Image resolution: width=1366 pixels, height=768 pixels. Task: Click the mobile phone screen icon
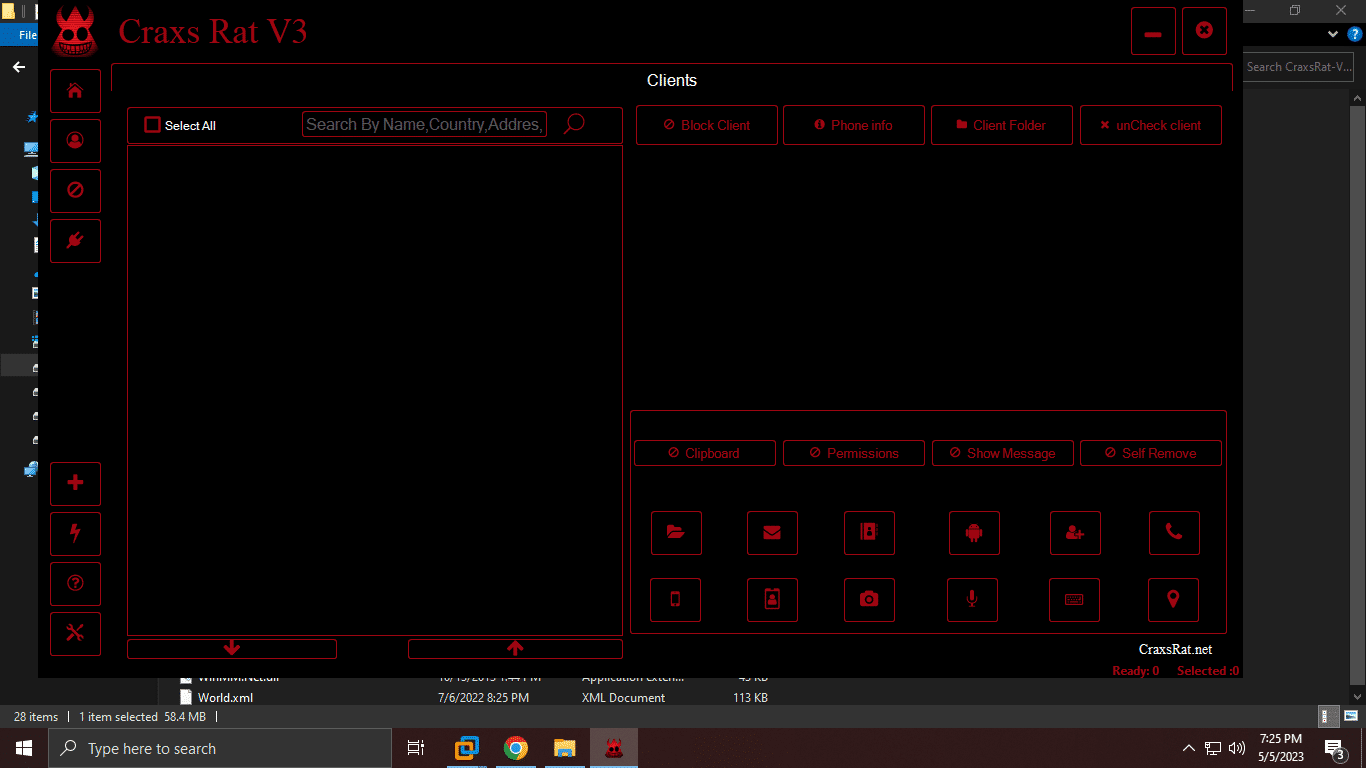[x=675, y=600]
